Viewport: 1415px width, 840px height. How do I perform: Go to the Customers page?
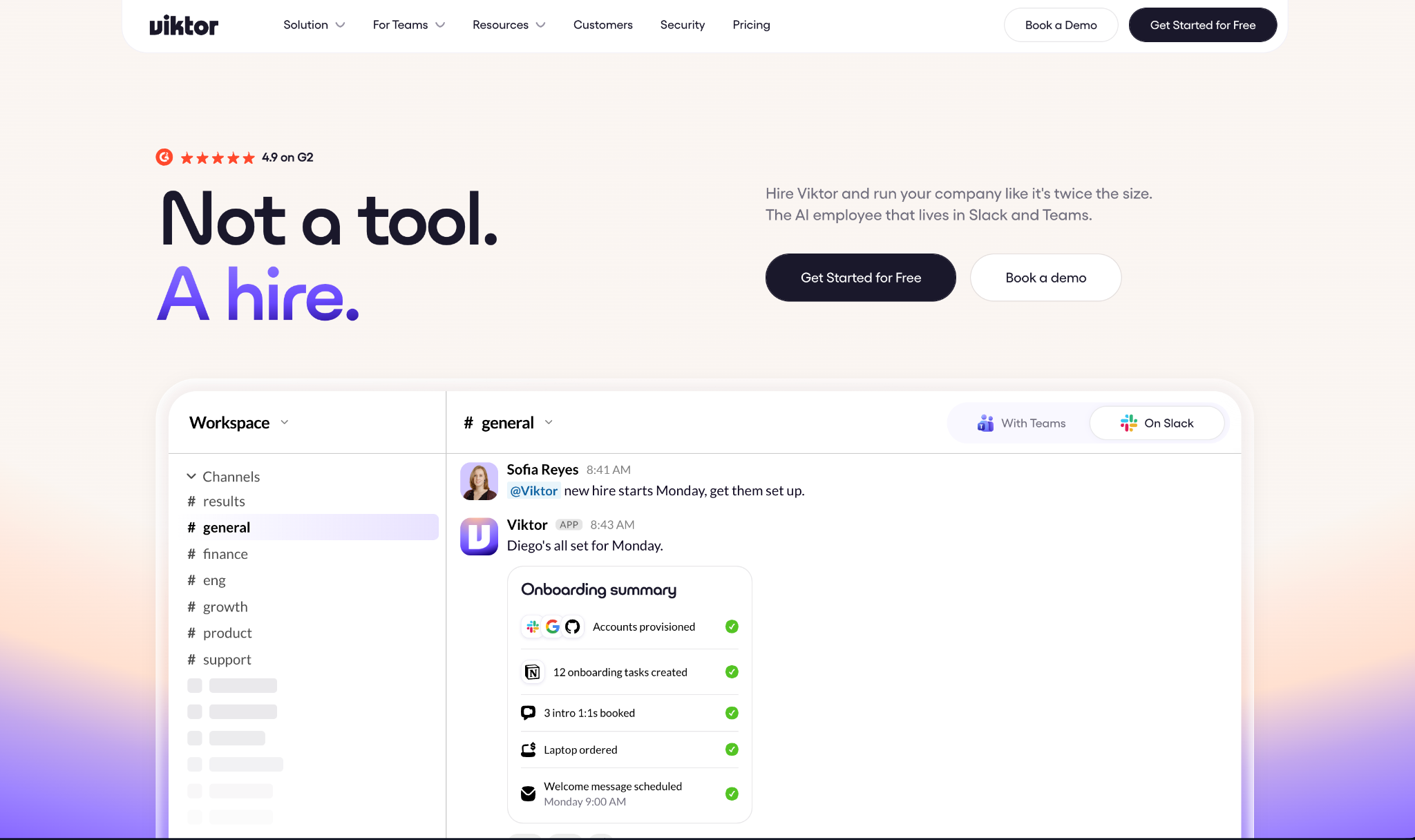pos(603,25)
